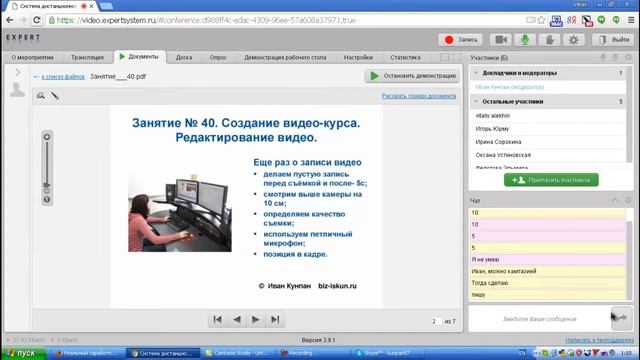Start recording with the Запись button
The width and height of the screenshot is (640, 360).
460,40
